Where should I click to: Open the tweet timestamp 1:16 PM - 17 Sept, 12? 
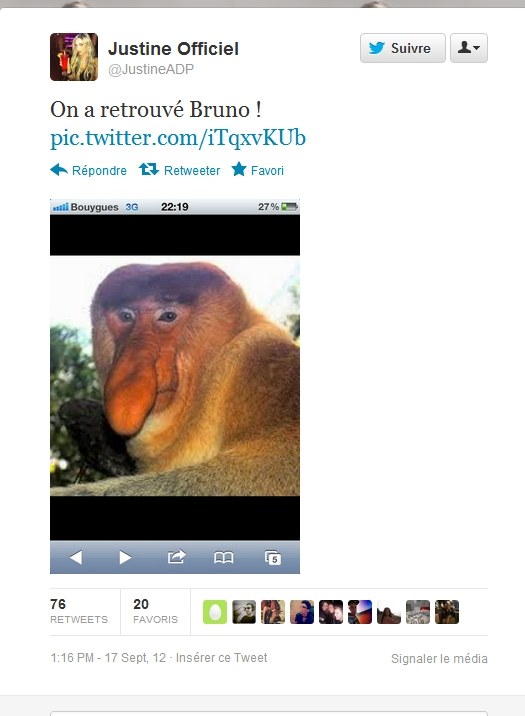point(108,658)
